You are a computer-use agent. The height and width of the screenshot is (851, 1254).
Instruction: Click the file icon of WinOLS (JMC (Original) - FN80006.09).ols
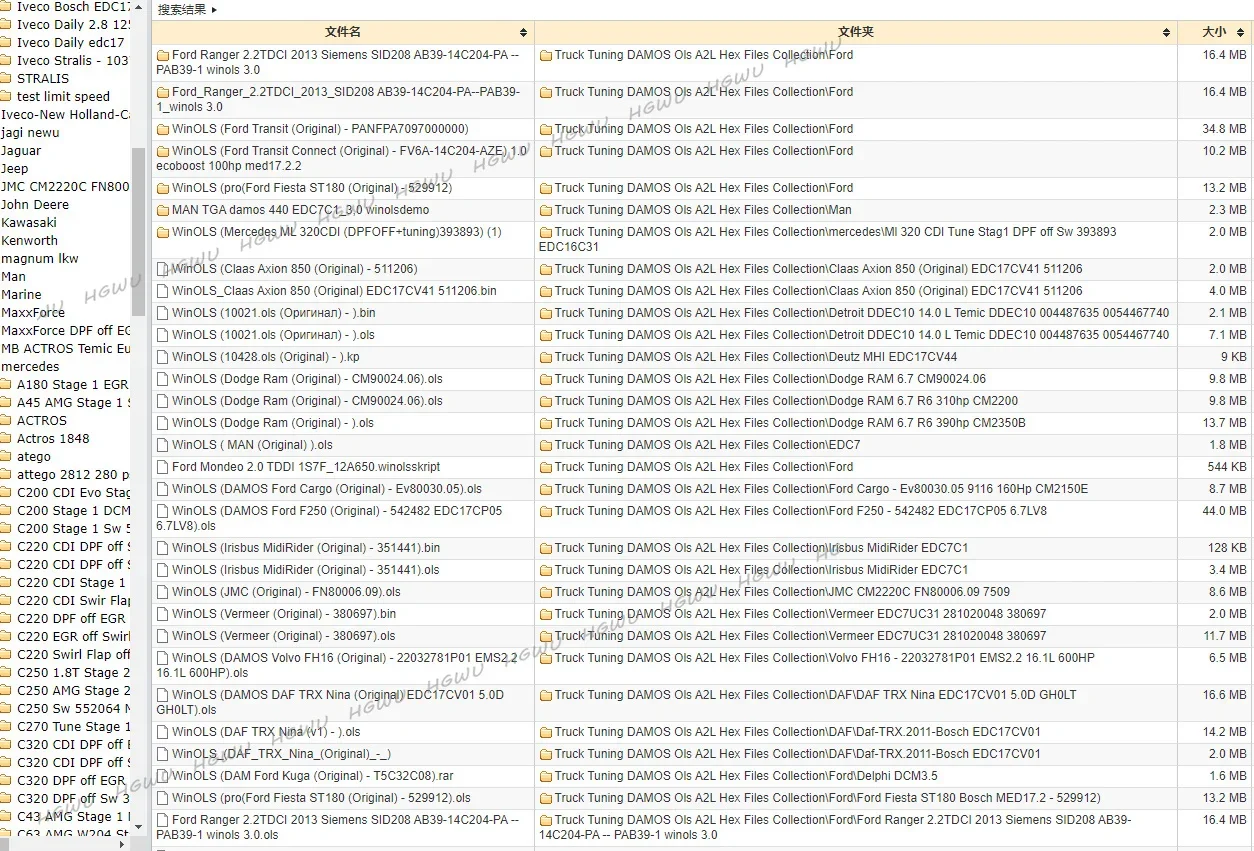163,592
